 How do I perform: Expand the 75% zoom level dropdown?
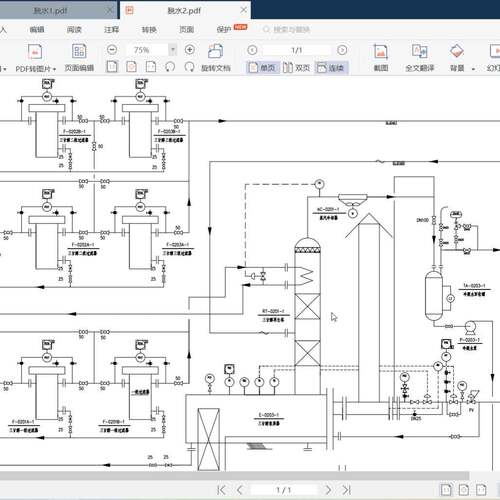click(173, 50)
